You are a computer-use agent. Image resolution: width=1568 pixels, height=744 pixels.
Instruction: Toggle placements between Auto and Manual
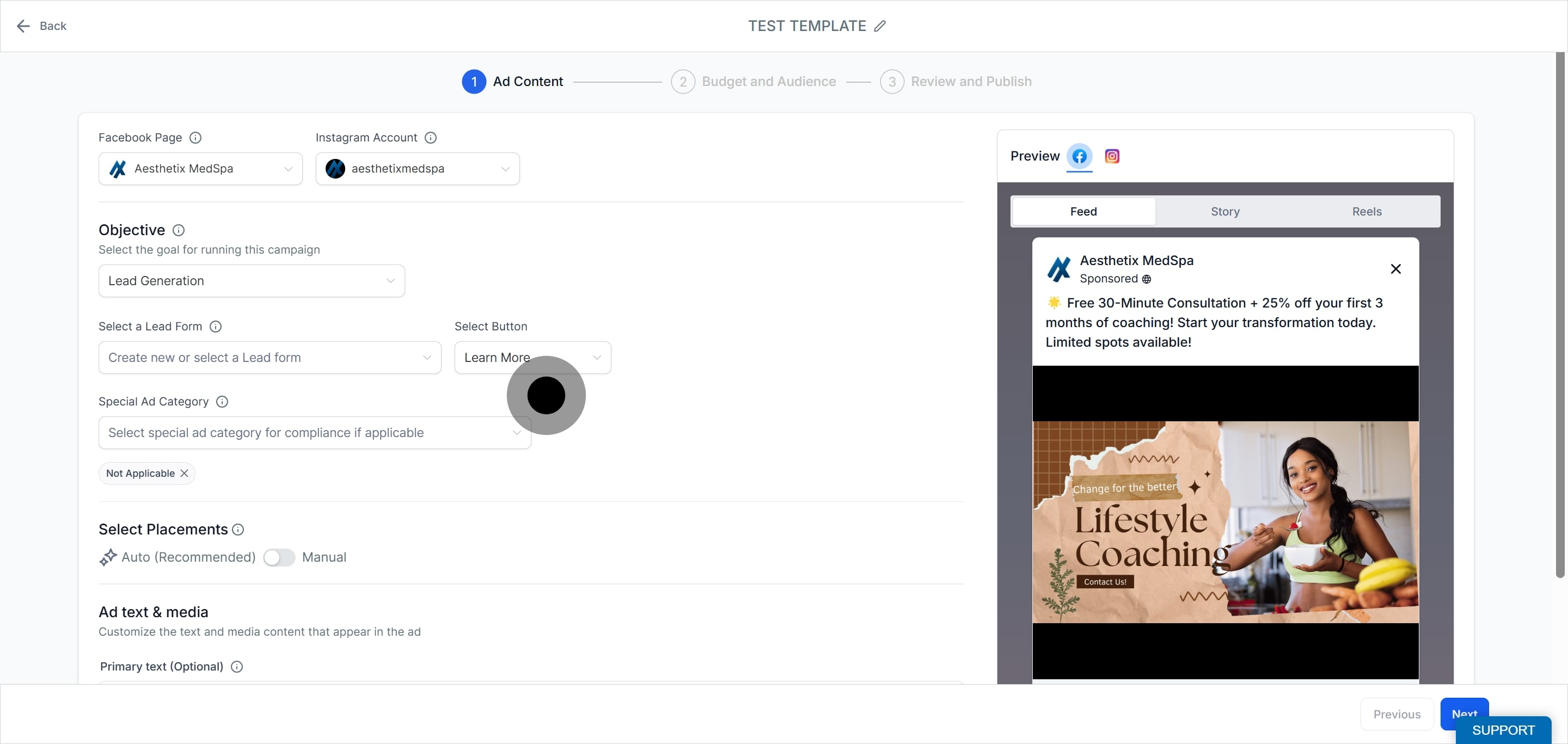[279, 557]
